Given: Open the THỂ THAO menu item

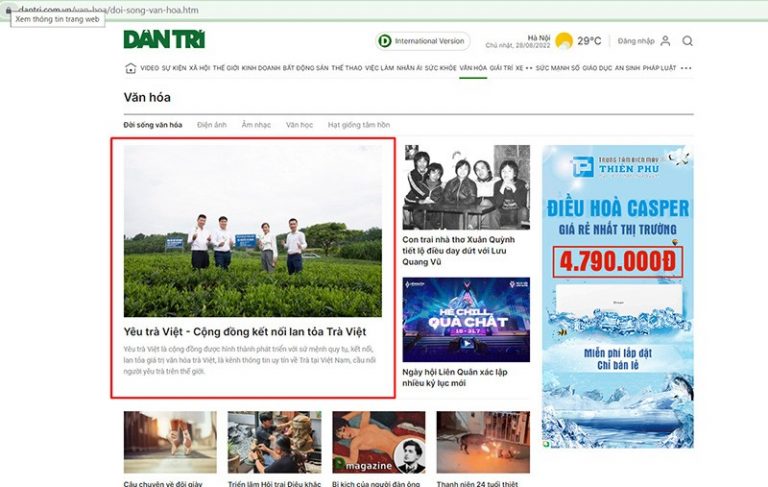Looking at the screenshot, I should coord(347,68).
